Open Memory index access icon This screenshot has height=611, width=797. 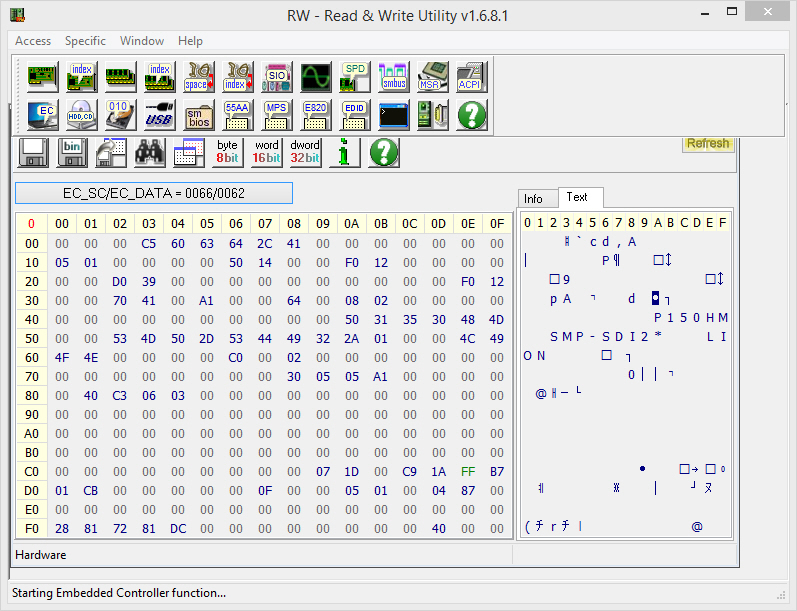coord(160,77)
